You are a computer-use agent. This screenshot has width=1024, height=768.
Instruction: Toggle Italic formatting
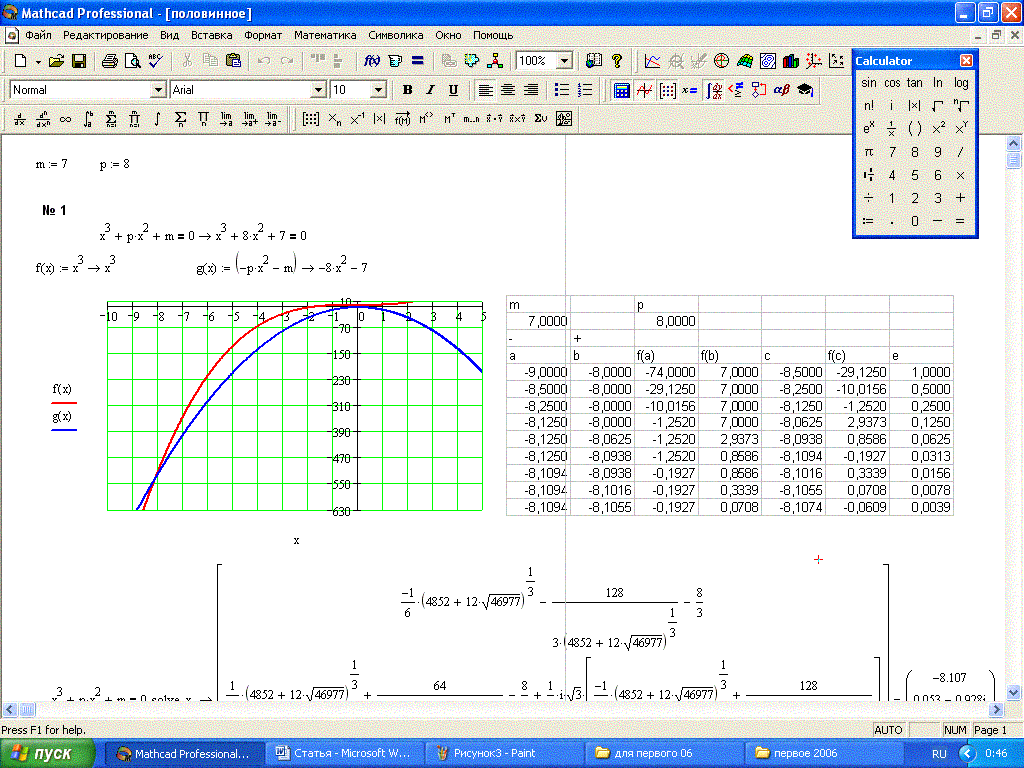coord(430,90)
